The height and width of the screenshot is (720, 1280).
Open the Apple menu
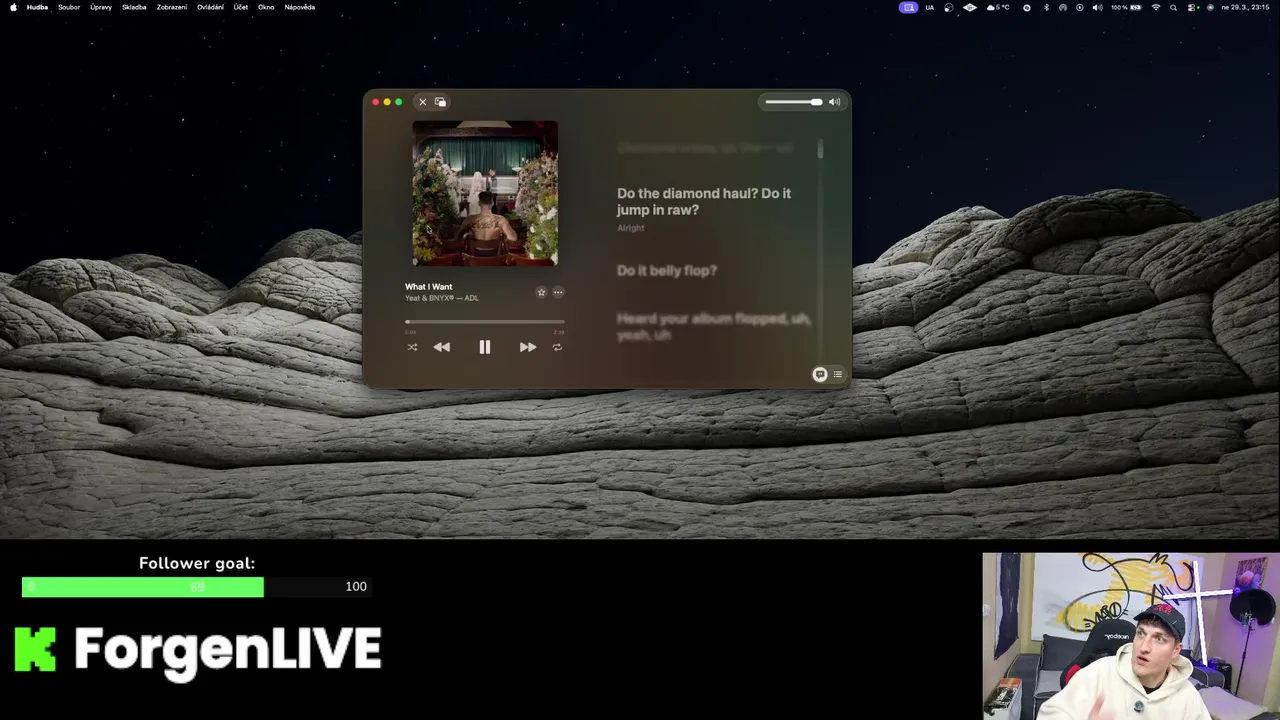[x=13, y=7]
